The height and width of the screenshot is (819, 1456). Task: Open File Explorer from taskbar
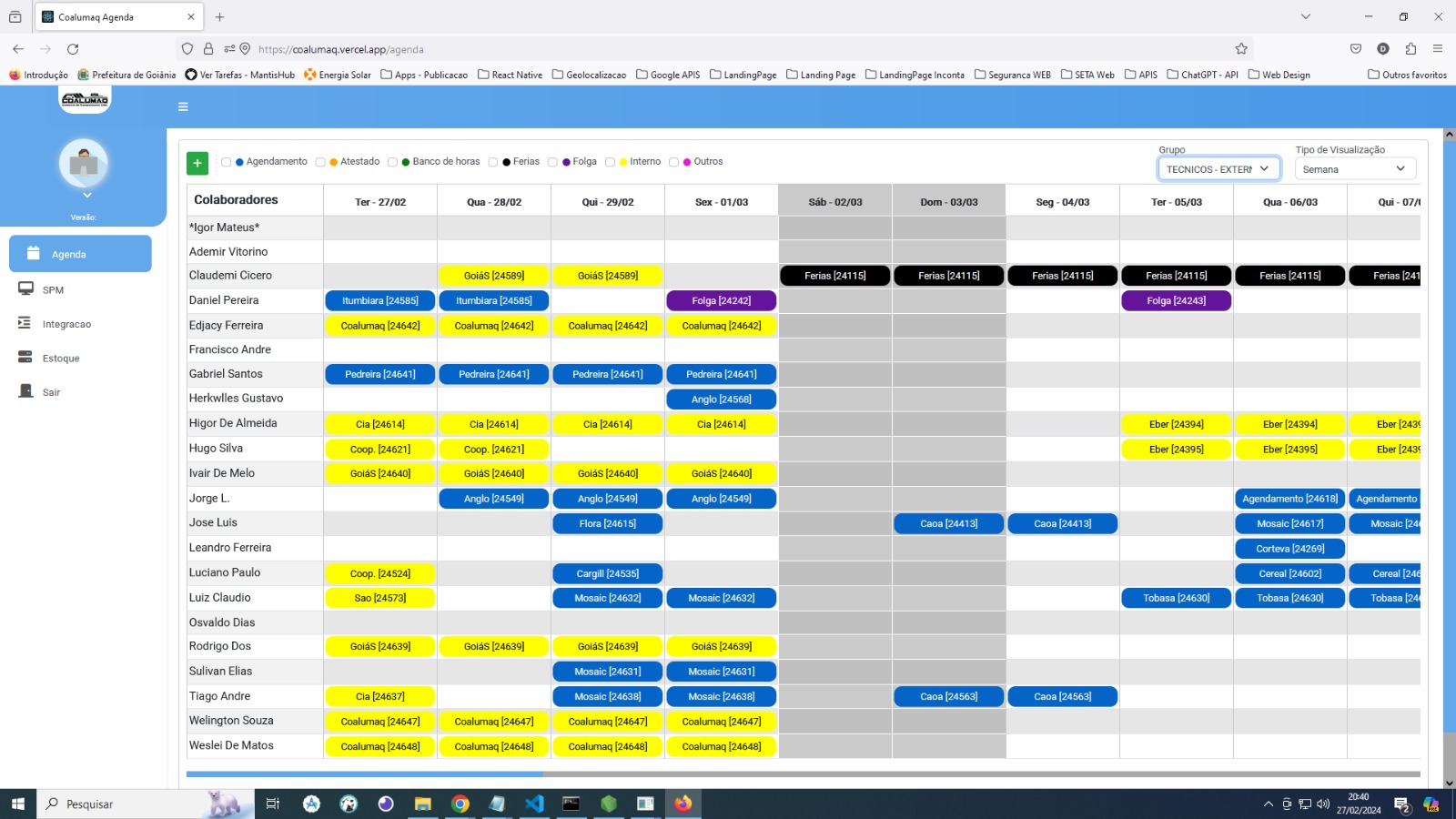click(423, 804)
